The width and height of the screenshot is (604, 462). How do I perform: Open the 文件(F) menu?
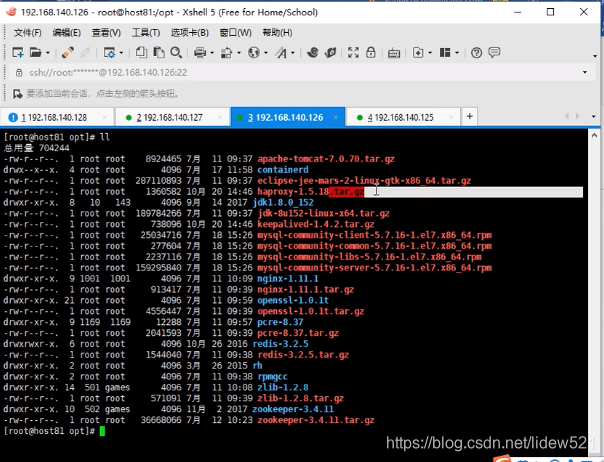[27, 33]
